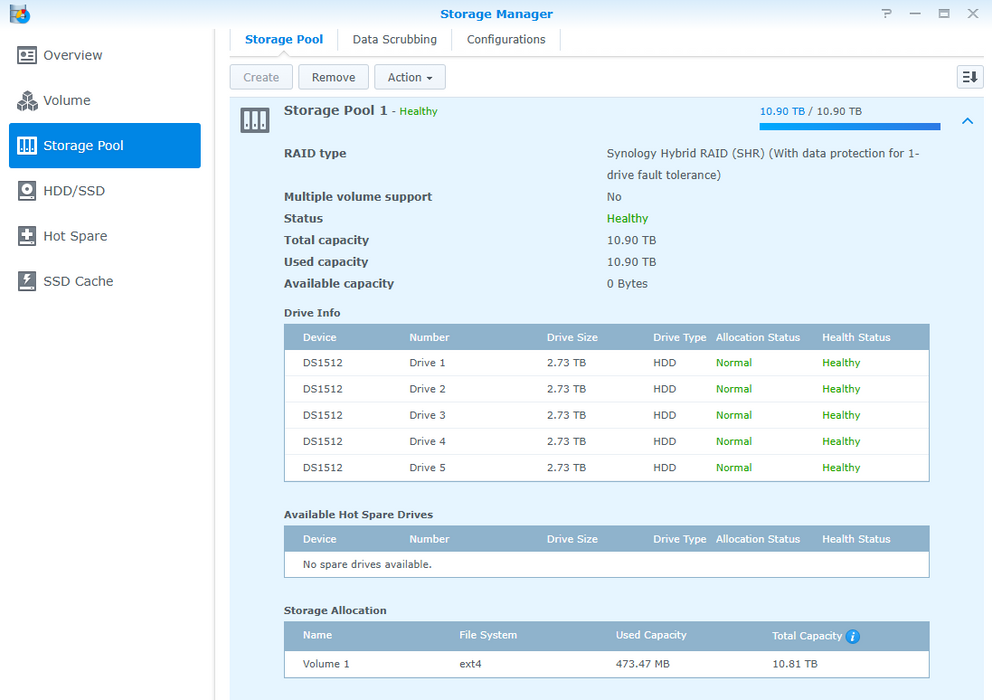Select the Drive 1 row

[x=606, y=363]
